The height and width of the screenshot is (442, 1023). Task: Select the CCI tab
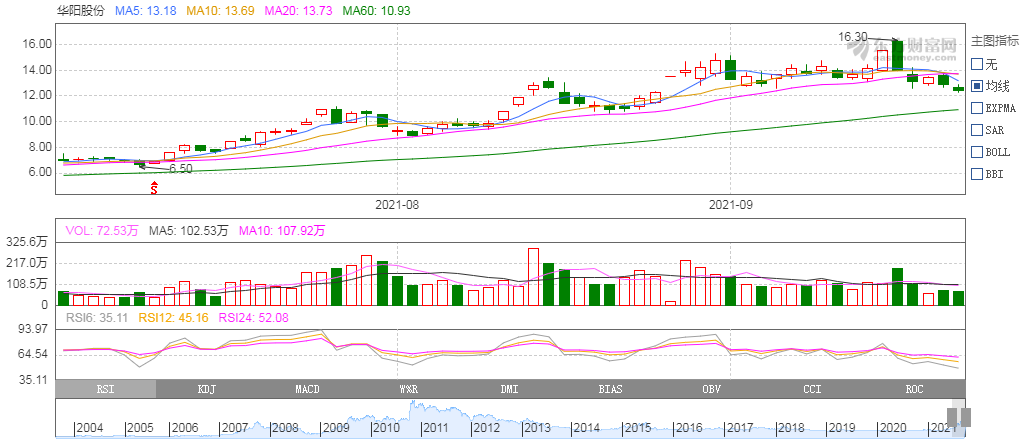tap(813, 389)
